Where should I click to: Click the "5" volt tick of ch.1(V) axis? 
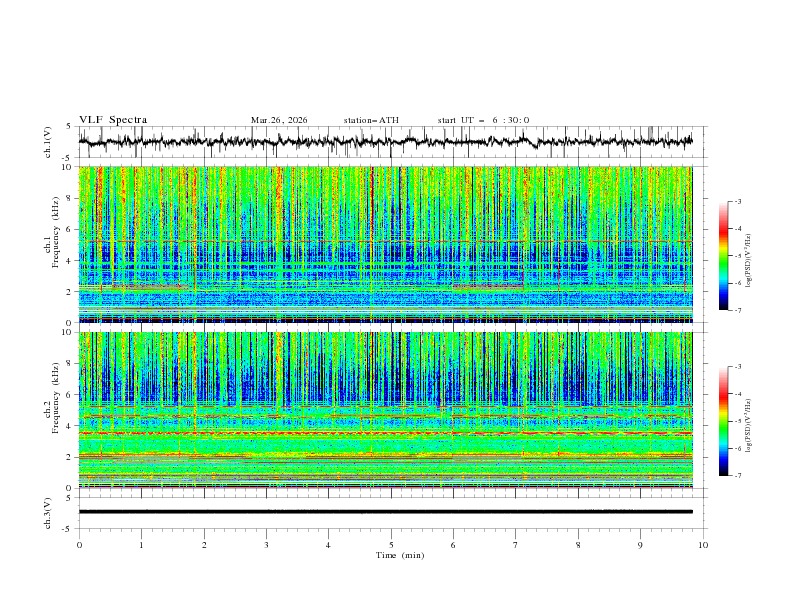(69, 127)
